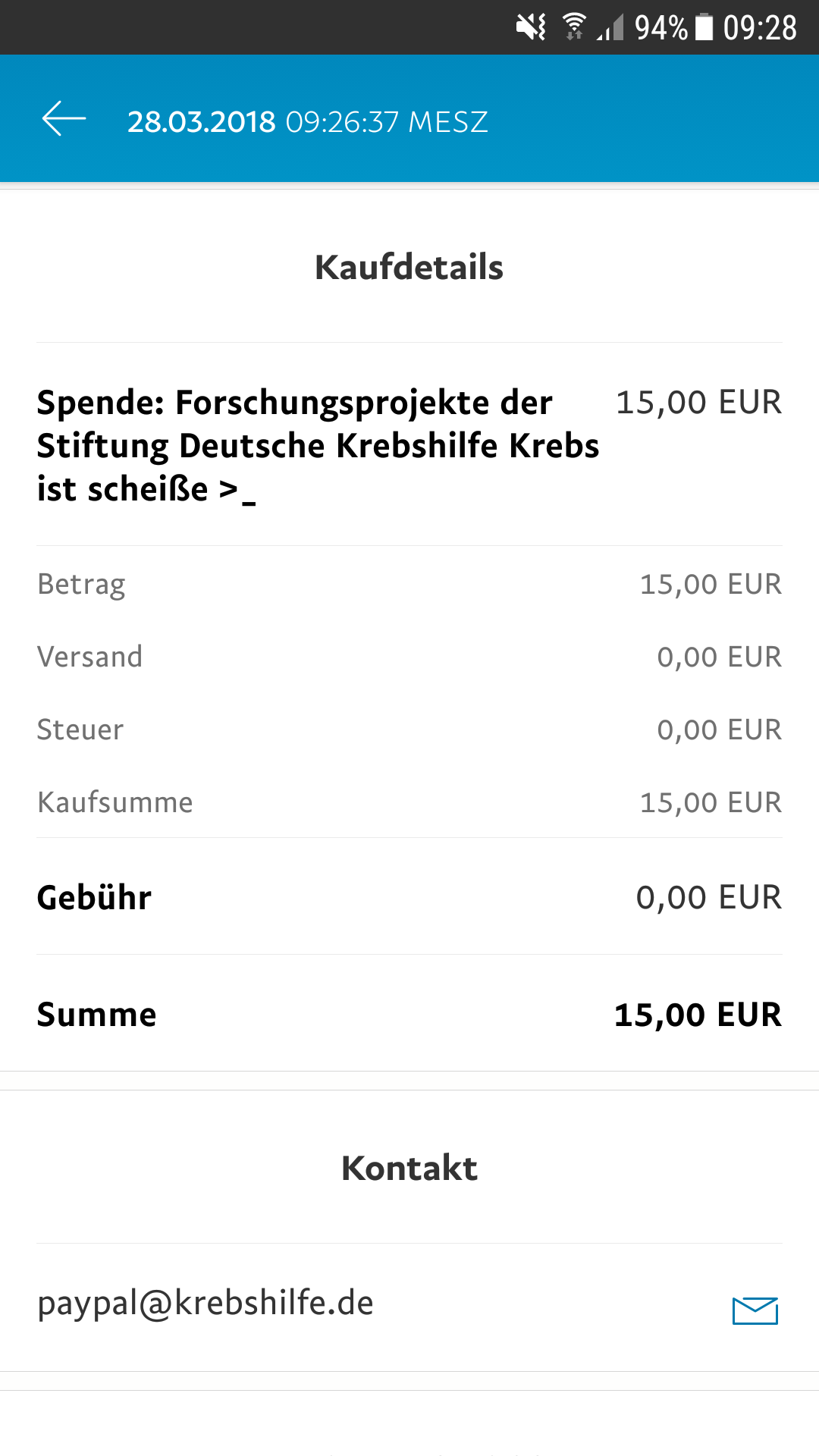Tap the envelope email icon

pos(755,1310)
